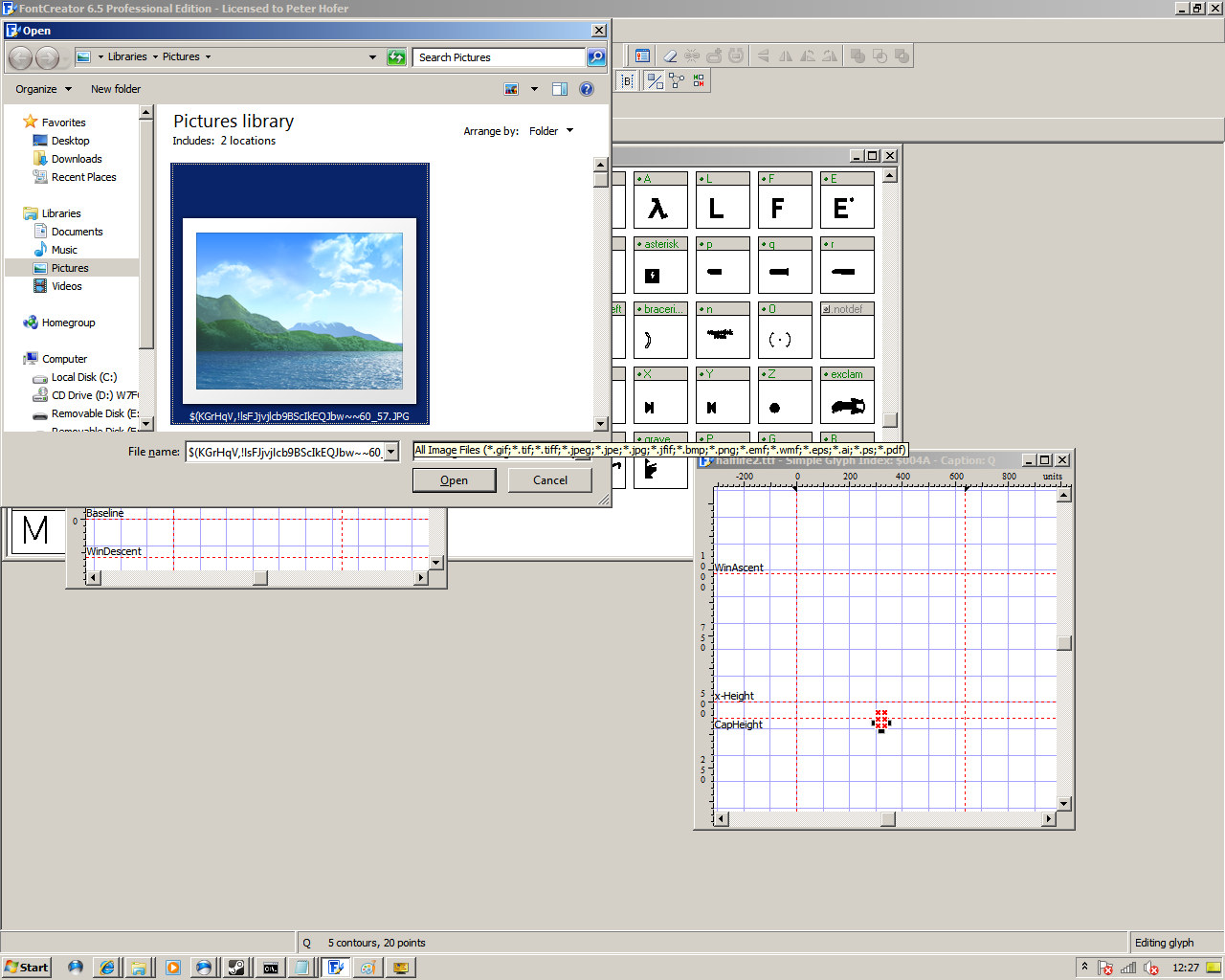1225x980 pixels.
Task: Open the glyph properties toolbar icon
Action: click(642, 56)
